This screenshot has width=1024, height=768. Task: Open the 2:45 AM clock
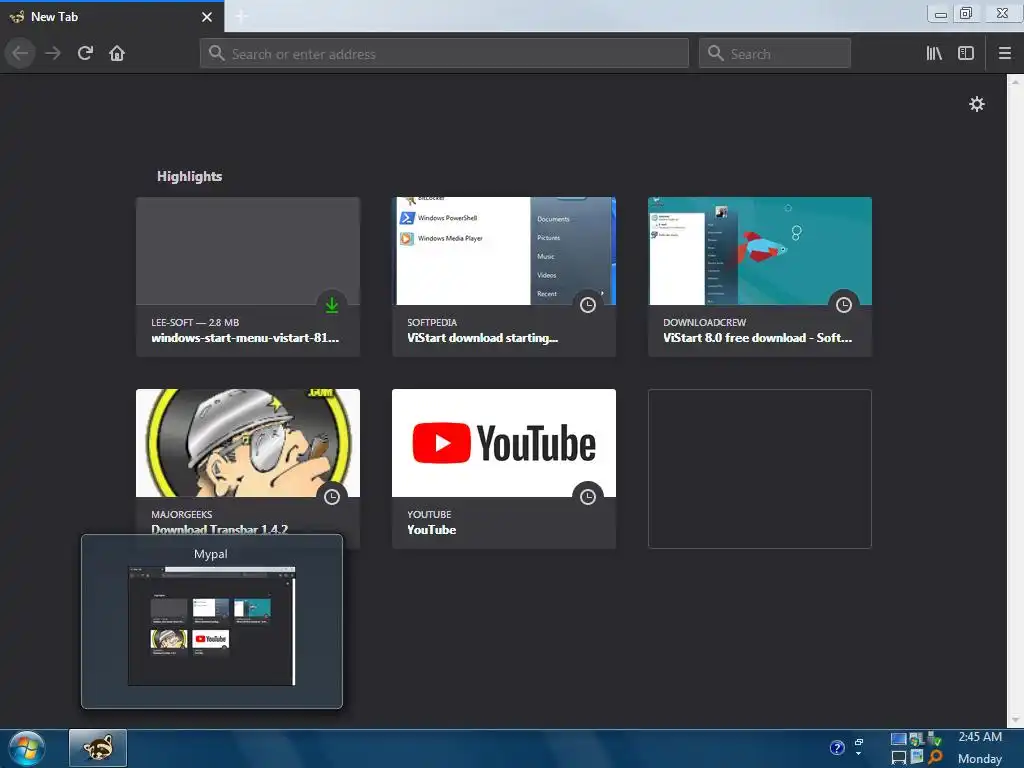[980, 737]
